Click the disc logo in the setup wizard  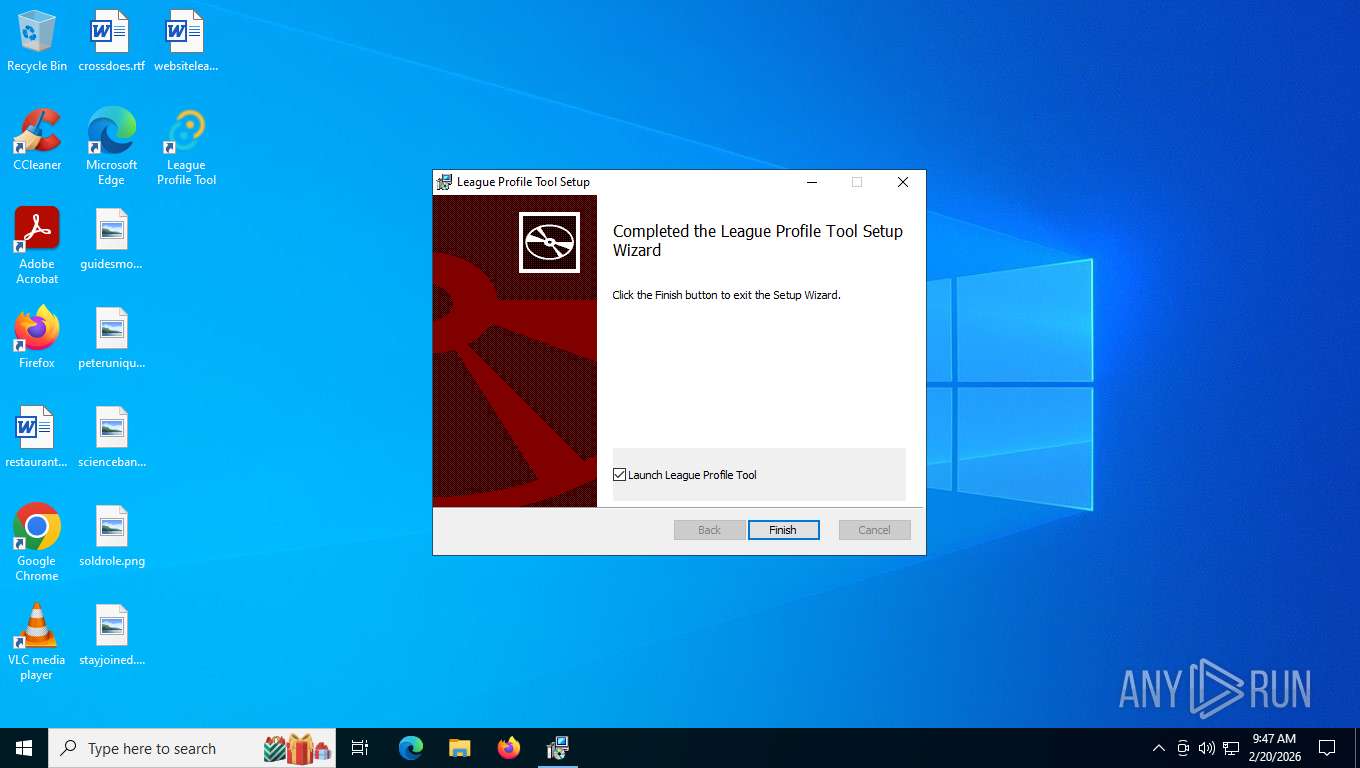pyautogui.click(x=549, y=242)
